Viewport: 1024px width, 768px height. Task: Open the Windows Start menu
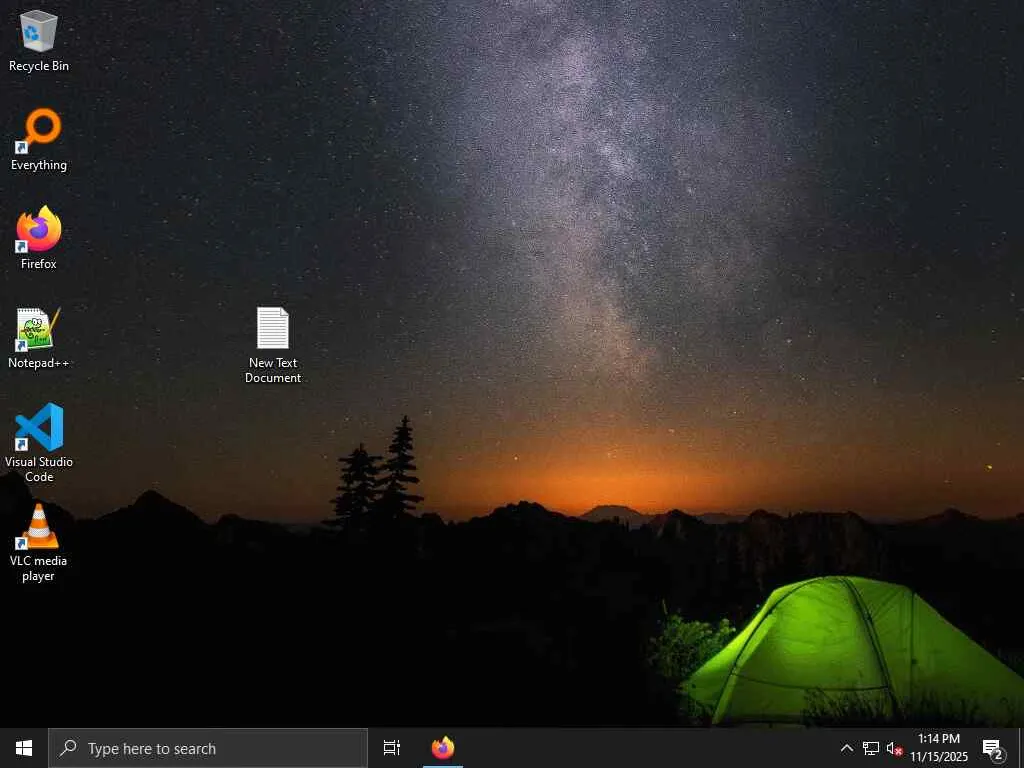pos(24,748)
